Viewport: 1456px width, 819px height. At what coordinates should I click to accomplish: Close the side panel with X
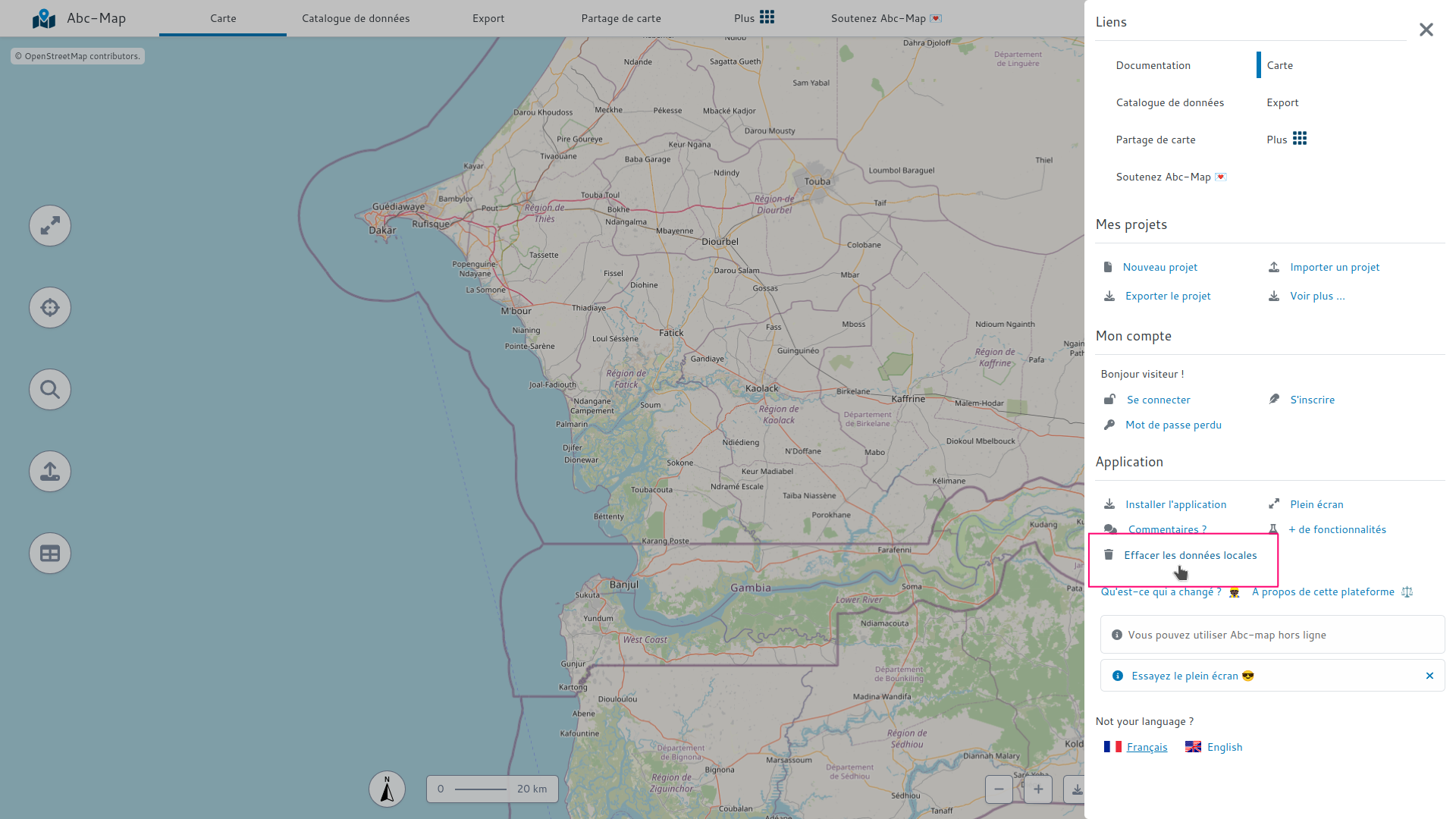[x=1426, y=30]
